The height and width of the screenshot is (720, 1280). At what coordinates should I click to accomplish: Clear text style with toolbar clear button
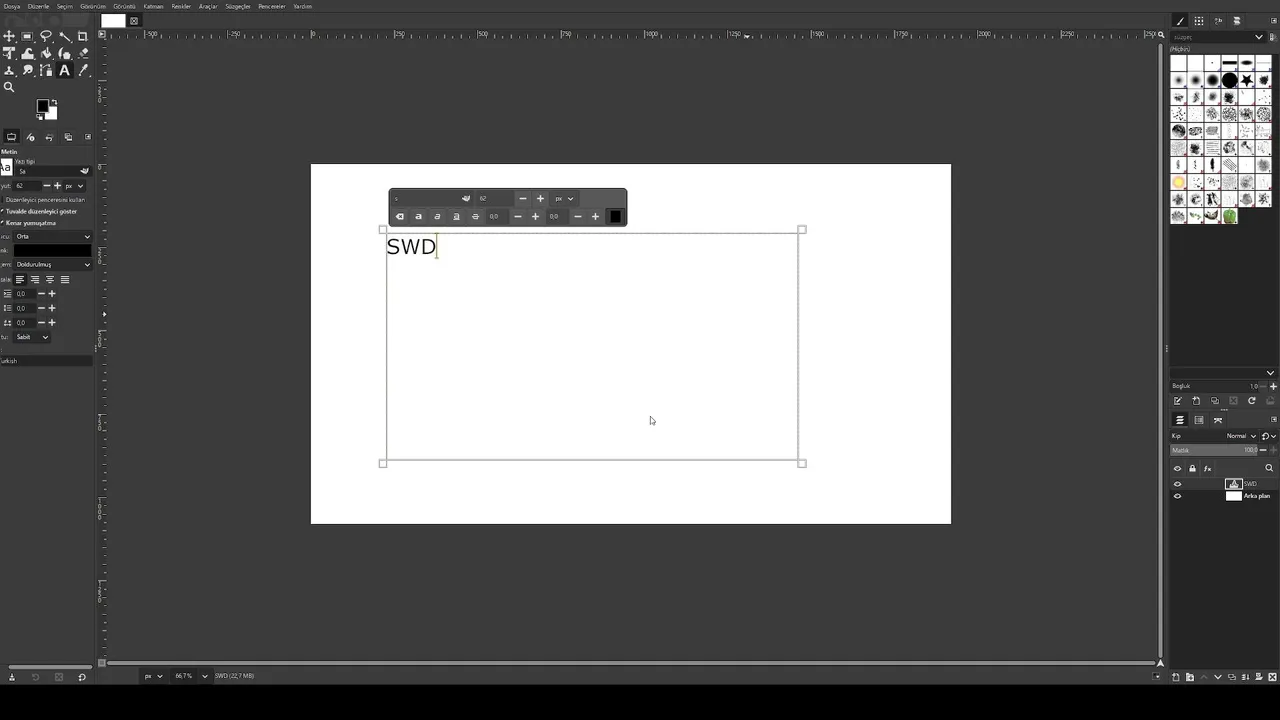point(399,216)
